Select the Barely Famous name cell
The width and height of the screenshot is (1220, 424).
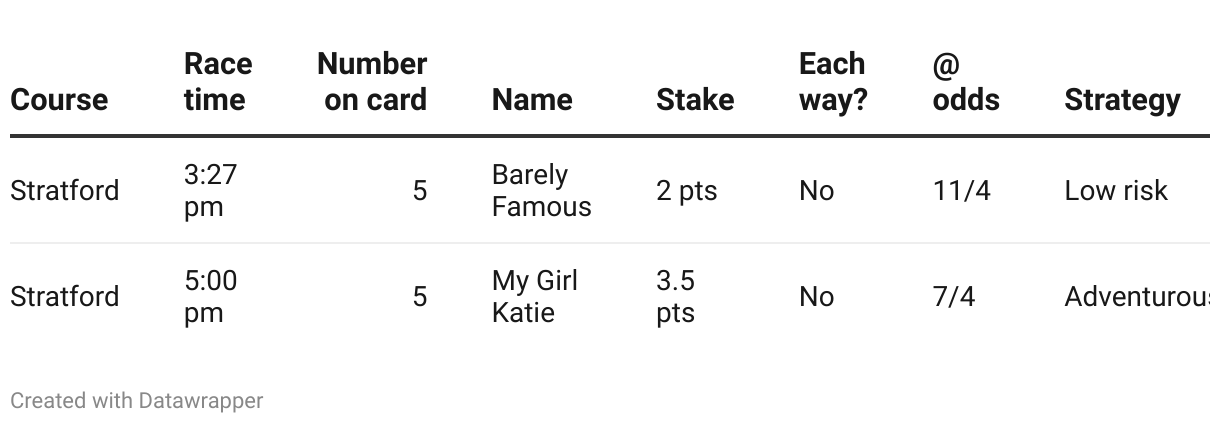point(542,191)
